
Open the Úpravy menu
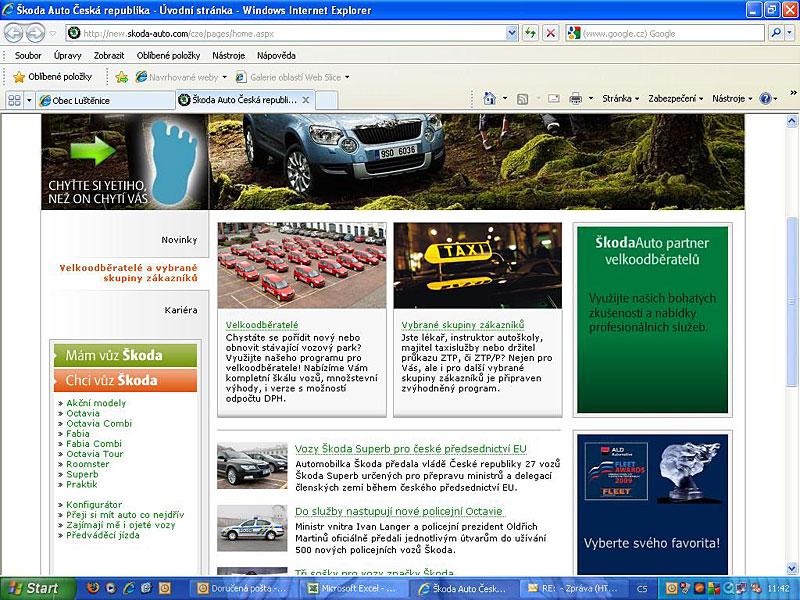point(67,55)
